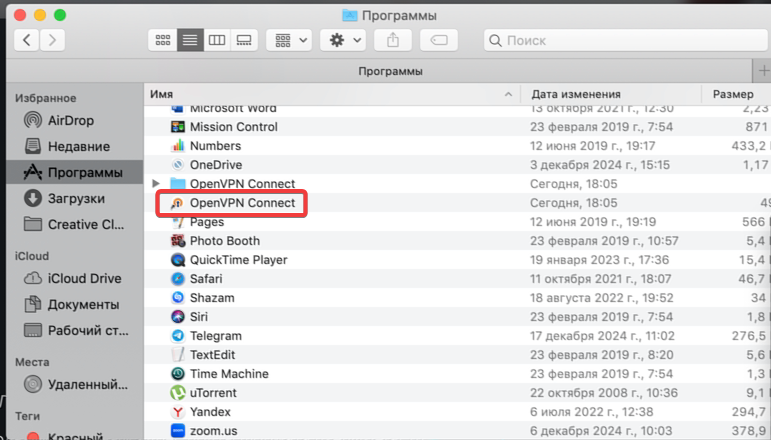Select the Numbers name text
The width and height of the screenshot is (771, 440).
[x=215, y=146]
